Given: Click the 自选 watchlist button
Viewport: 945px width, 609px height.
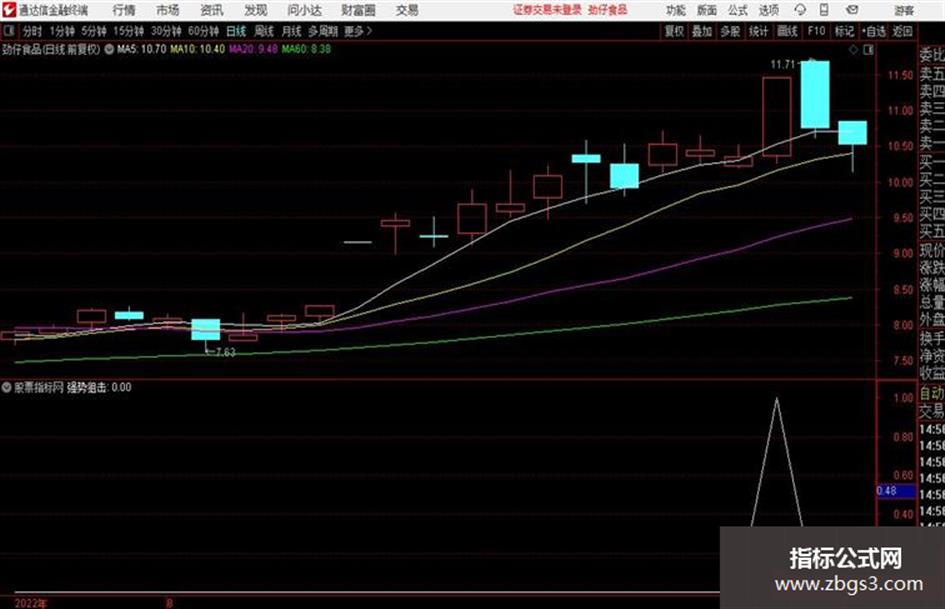Looking at the screenshot, I should tap(873, 31).
